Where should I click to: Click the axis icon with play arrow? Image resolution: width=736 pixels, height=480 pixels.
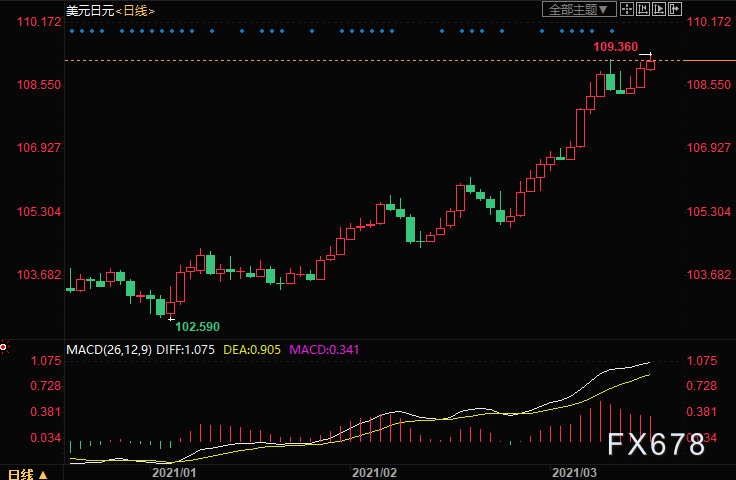(659, 9)
